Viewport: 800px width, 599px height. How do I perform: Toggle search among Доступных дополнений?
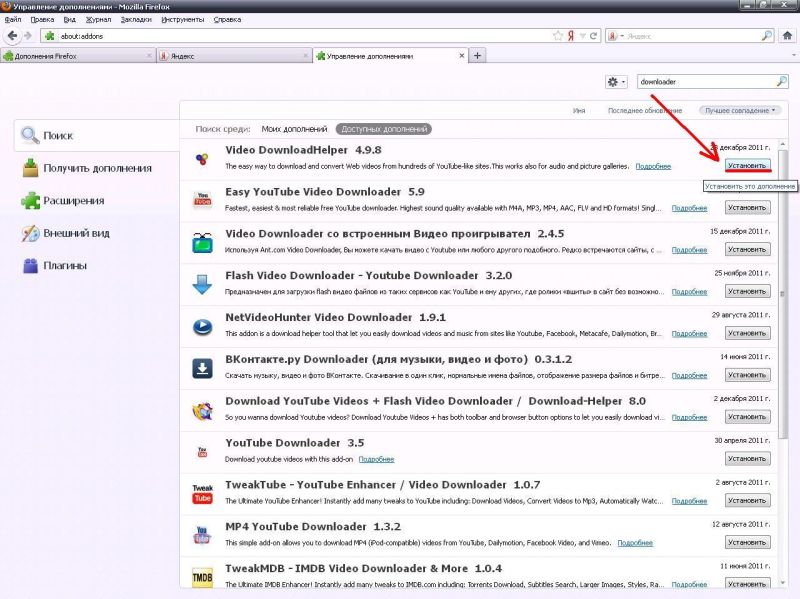click(x=384, y=129)
